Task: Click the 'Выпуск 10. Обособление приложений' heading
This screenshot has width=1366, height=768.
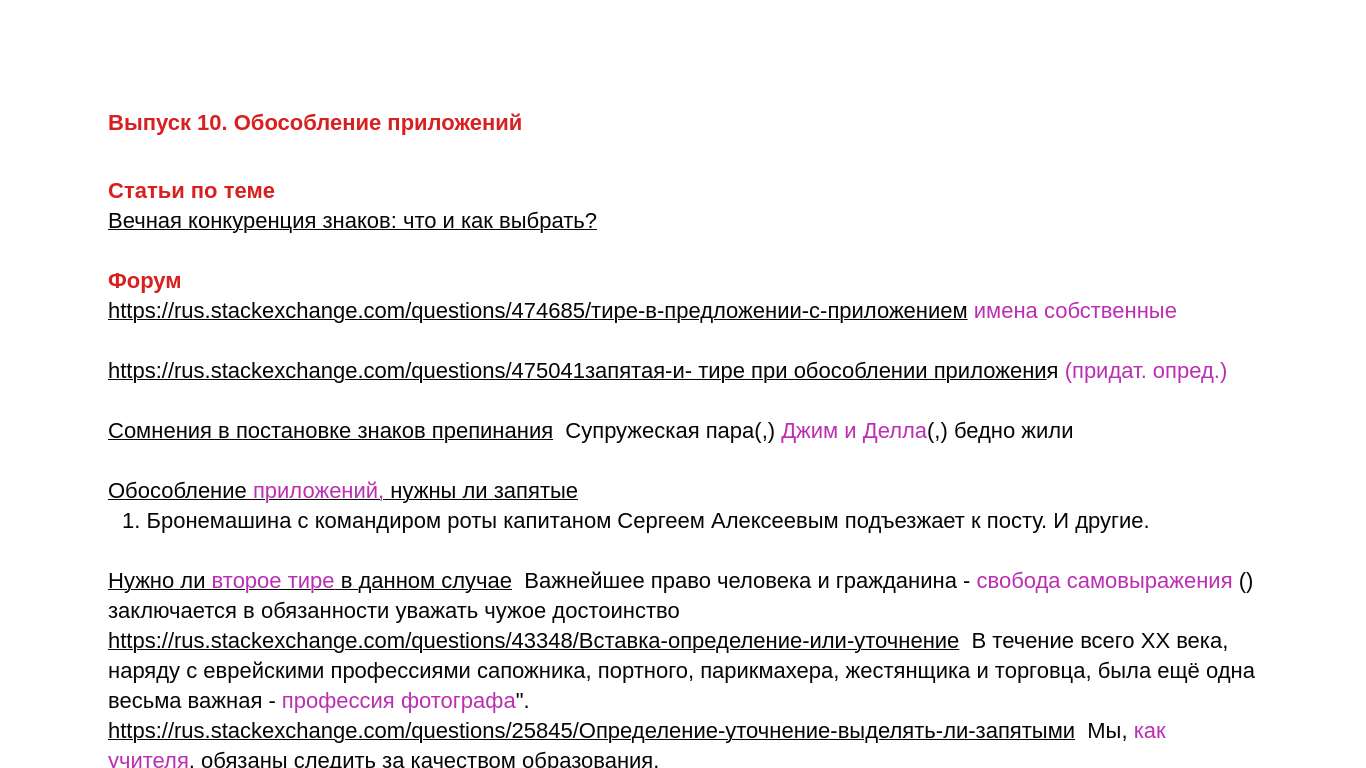Action: (x=315, y=123)
